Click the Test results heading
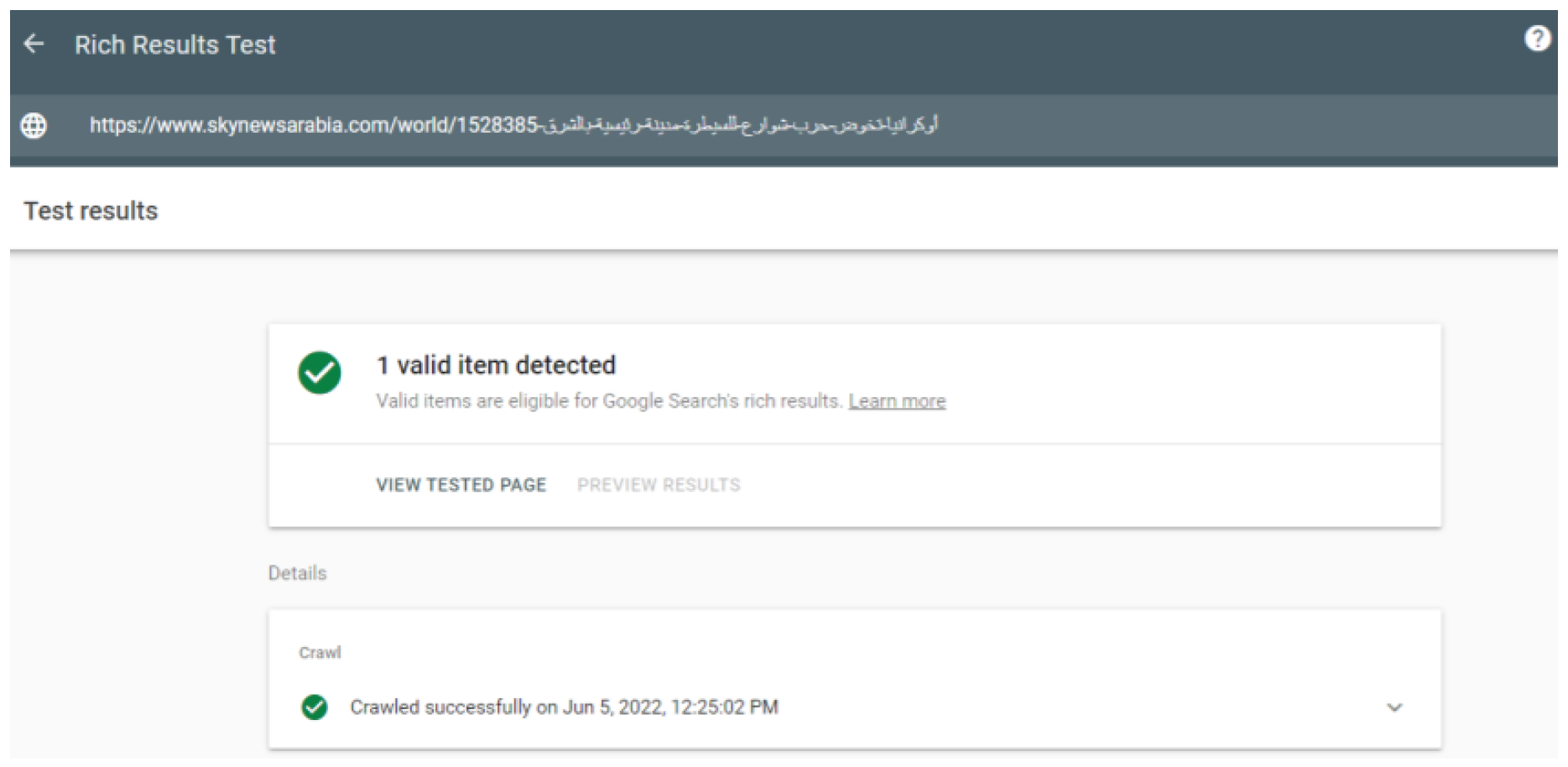This screenshot has width=1568, height=767. tap(91, 211)
